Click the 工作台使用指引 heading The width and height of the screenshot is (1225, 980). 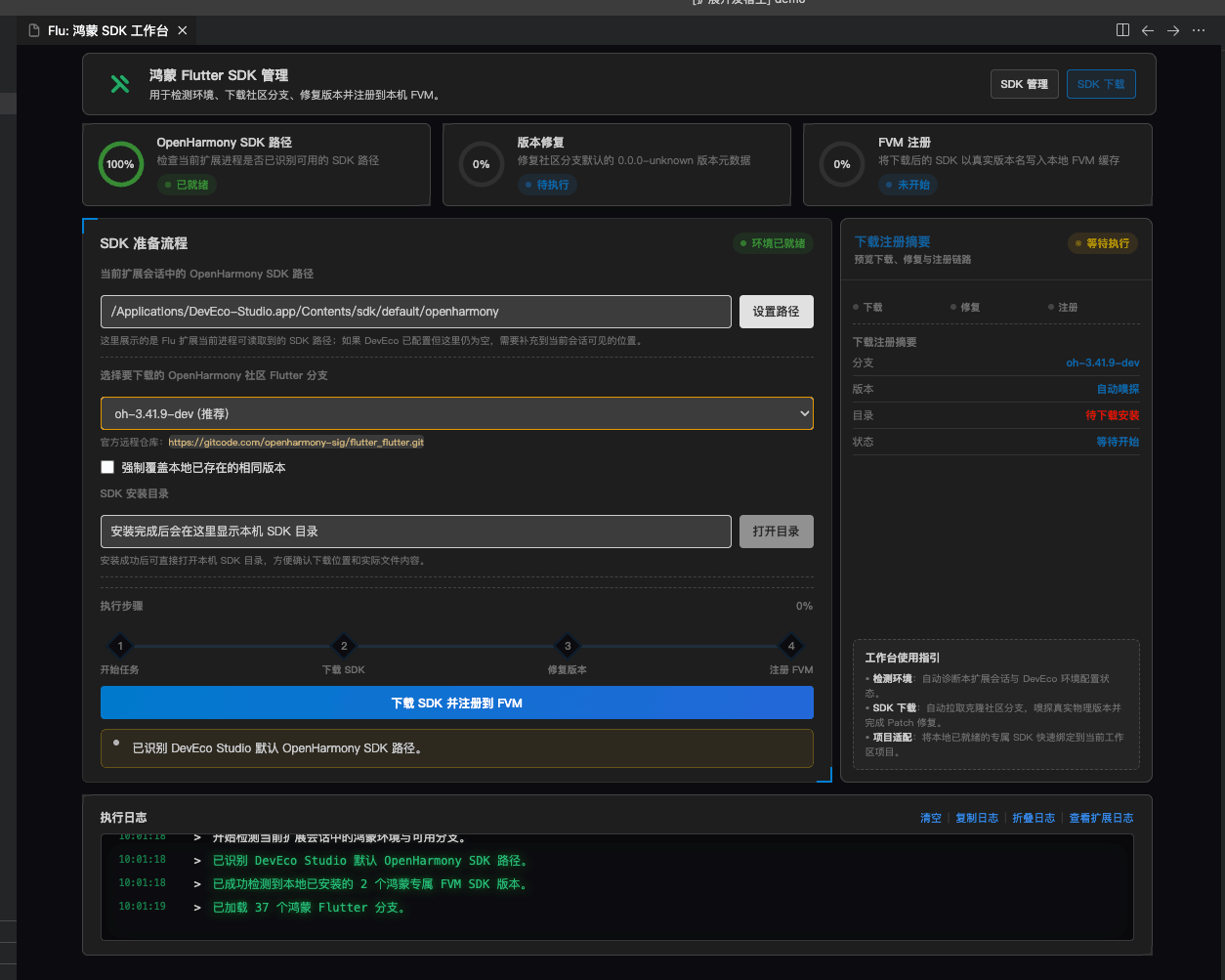pyautogui.click(x=903, y=658)
